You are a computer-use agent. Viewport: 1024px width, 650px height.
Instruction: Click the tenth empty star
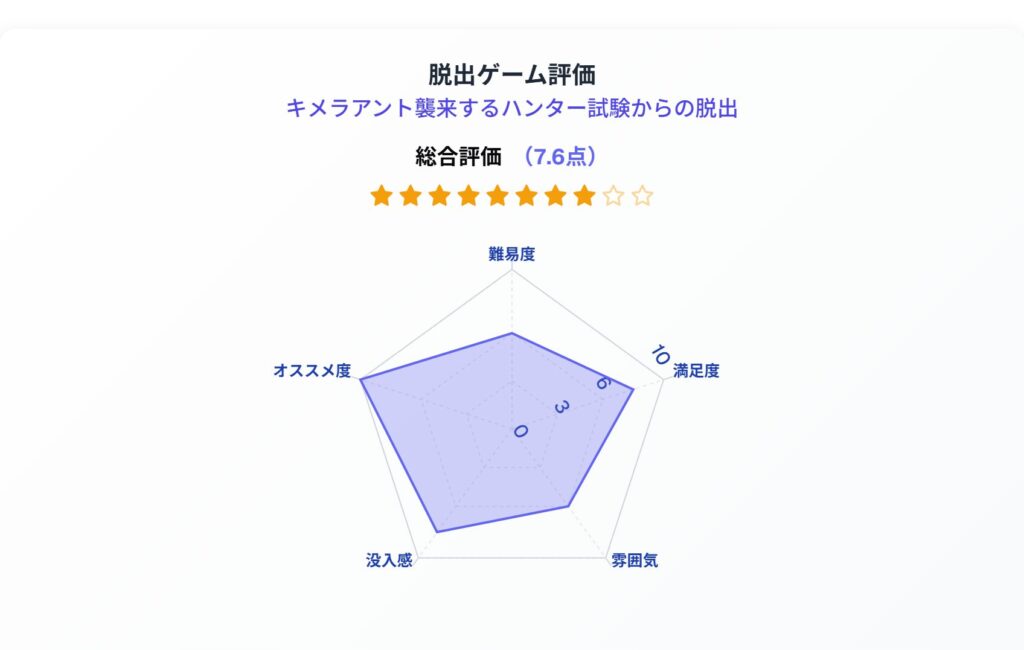point(643,195)
